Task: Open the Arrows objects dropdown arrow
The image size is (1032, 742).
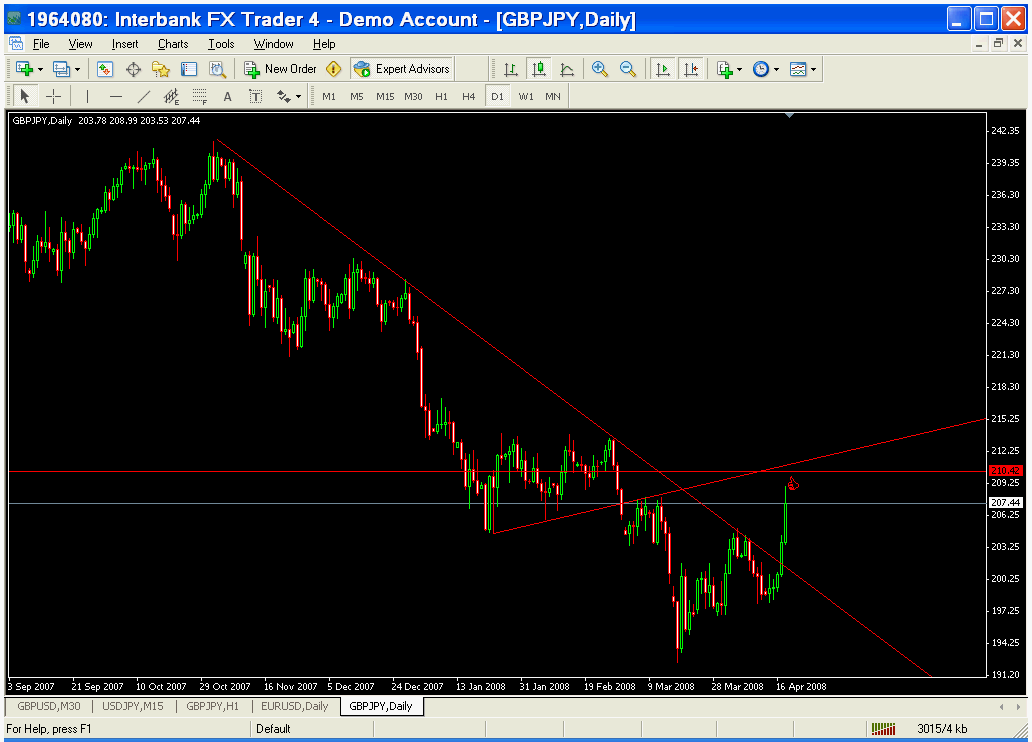Action: click(x=299, y=97)
